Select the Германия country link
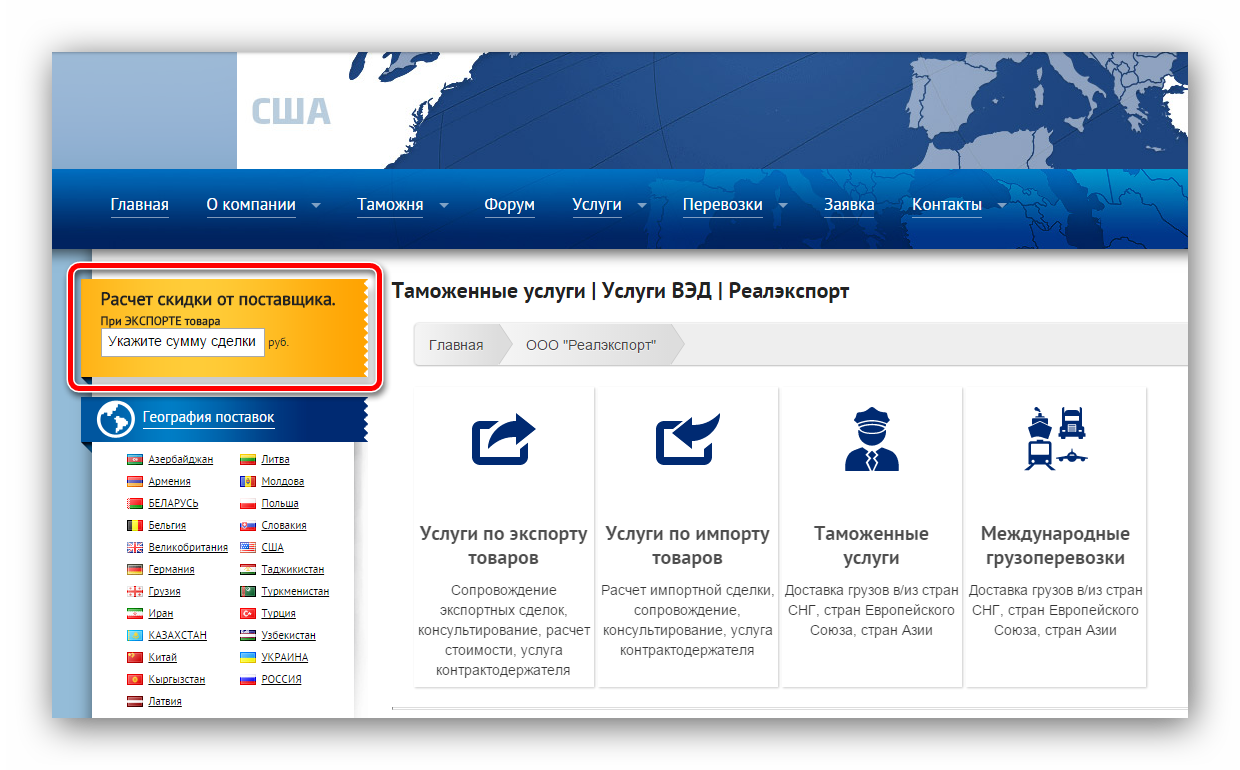1240x770 pixels. coord(171,570)
